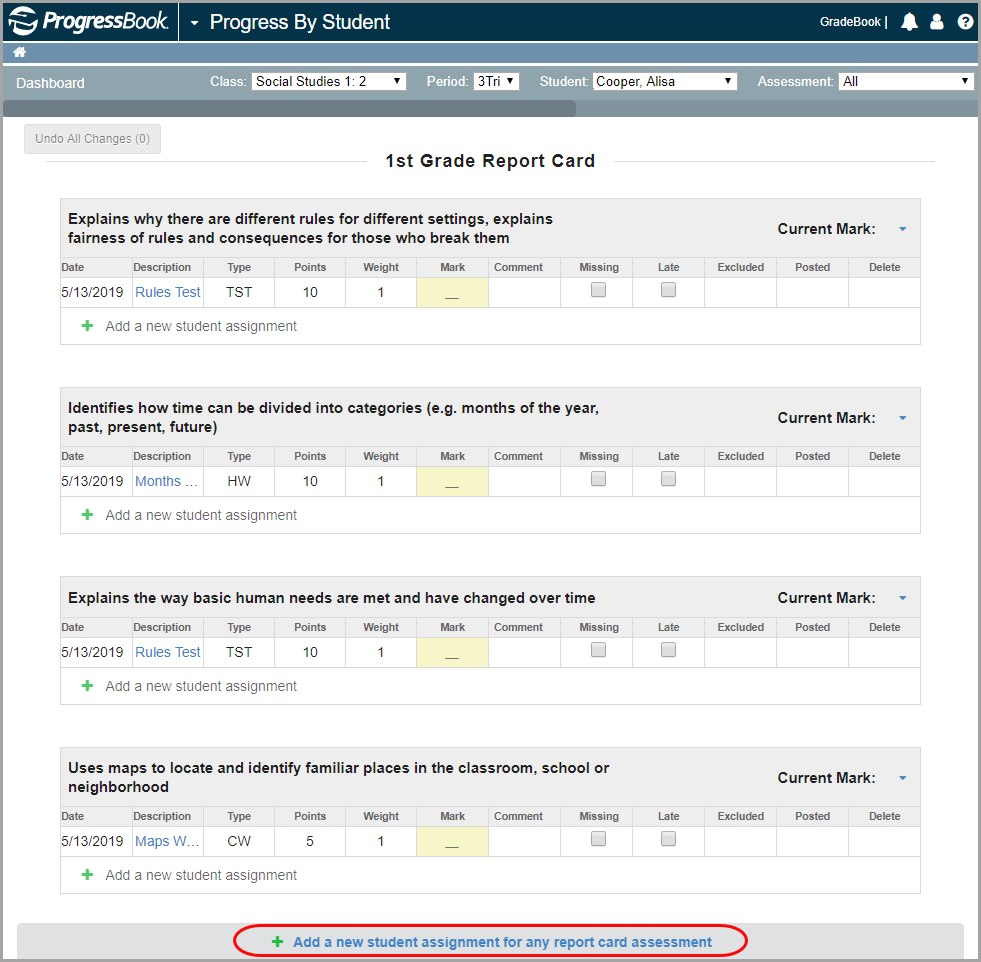Click type CW in the Maps row

click(x=239, y=841)
